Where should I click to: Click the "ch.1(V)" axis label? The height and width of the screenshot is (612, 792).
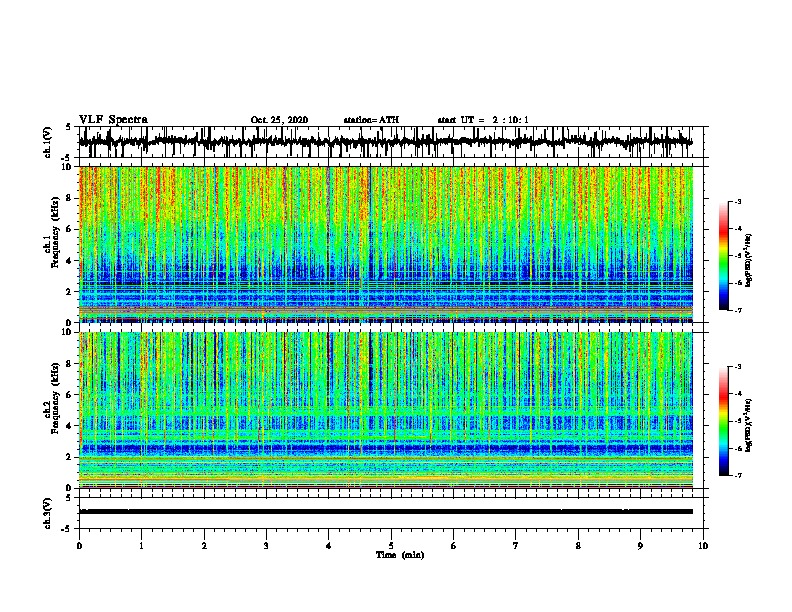click(48, 143)
